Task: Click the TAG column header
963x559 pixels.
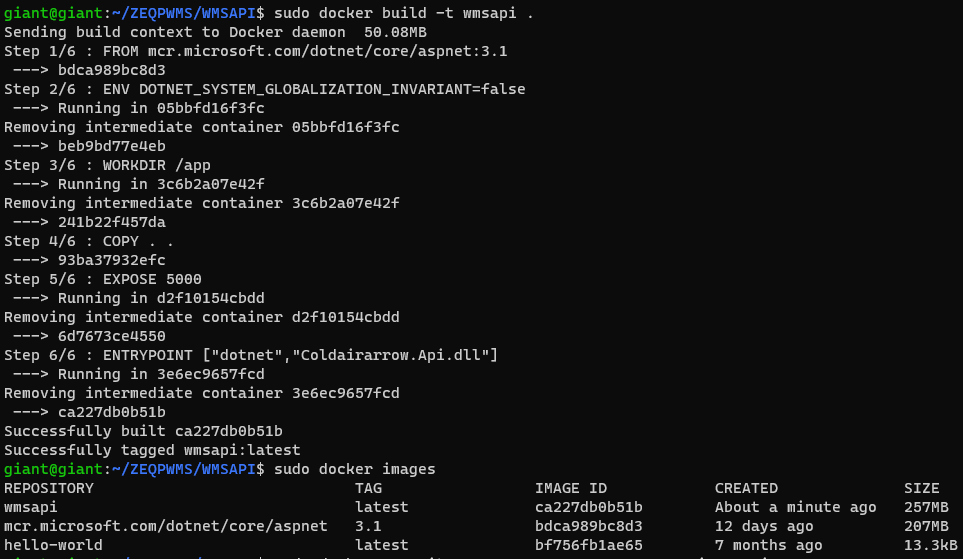Action: click(x=368, y=488)
